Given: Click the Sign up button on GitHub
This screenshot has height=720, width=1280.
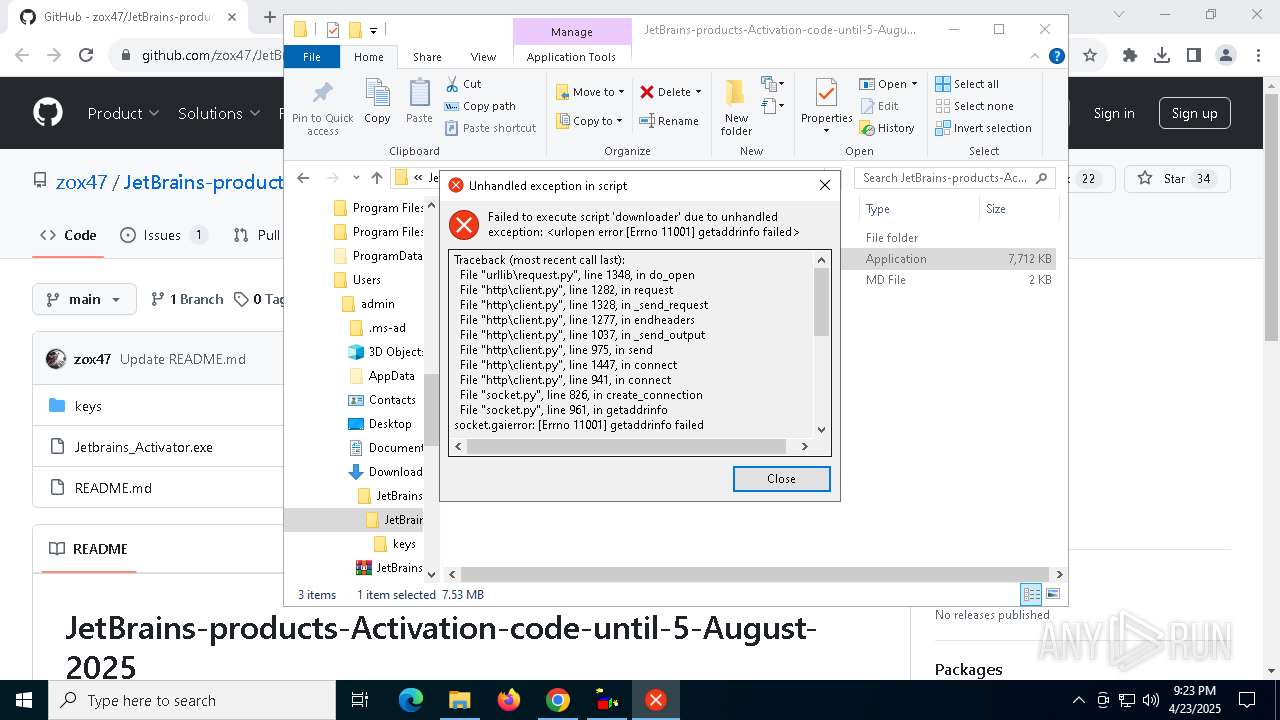Looking at the screenshot, I should click(1195, 113).
